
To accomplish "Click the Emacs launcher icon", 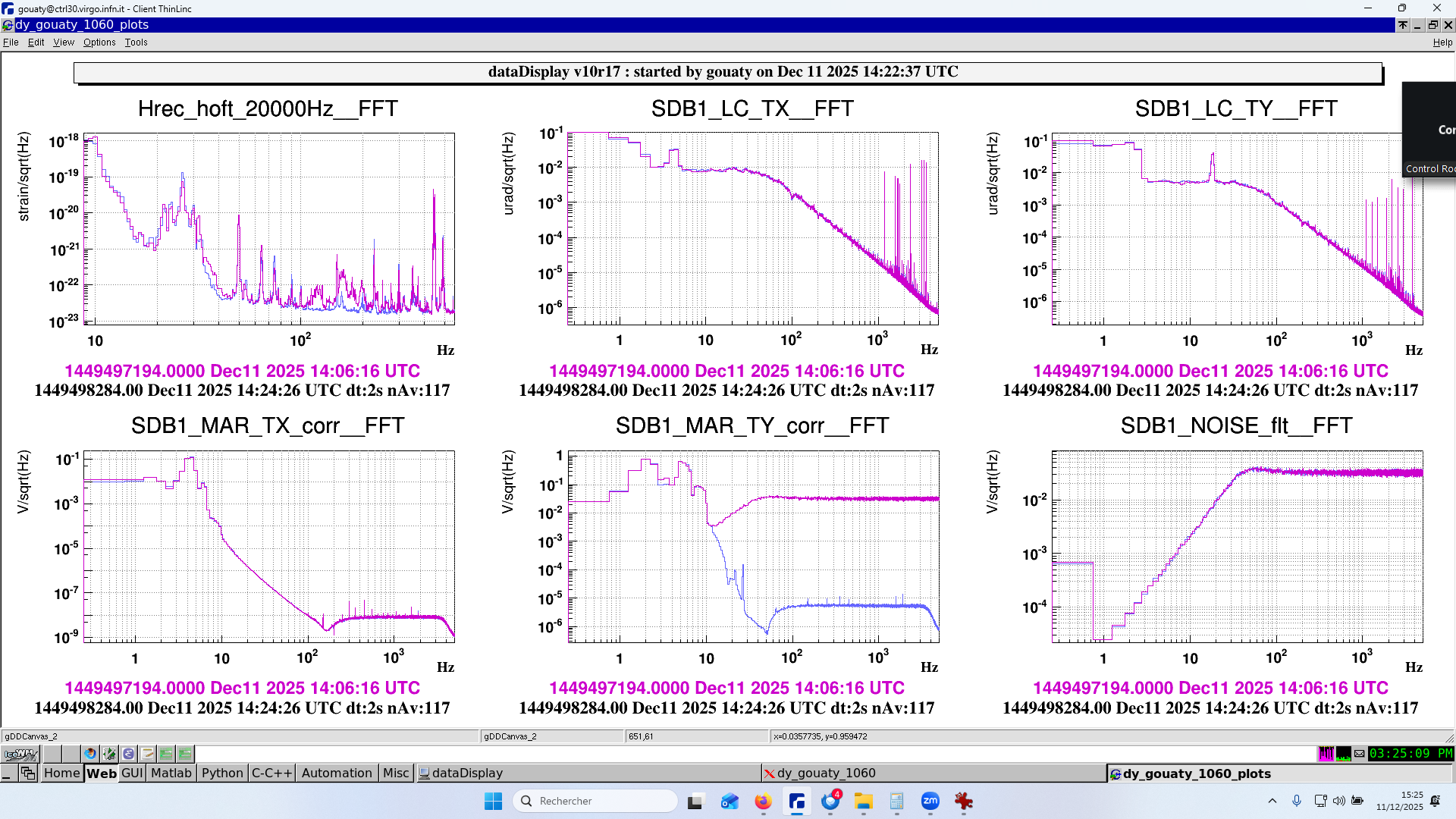I will coord(128,754).
